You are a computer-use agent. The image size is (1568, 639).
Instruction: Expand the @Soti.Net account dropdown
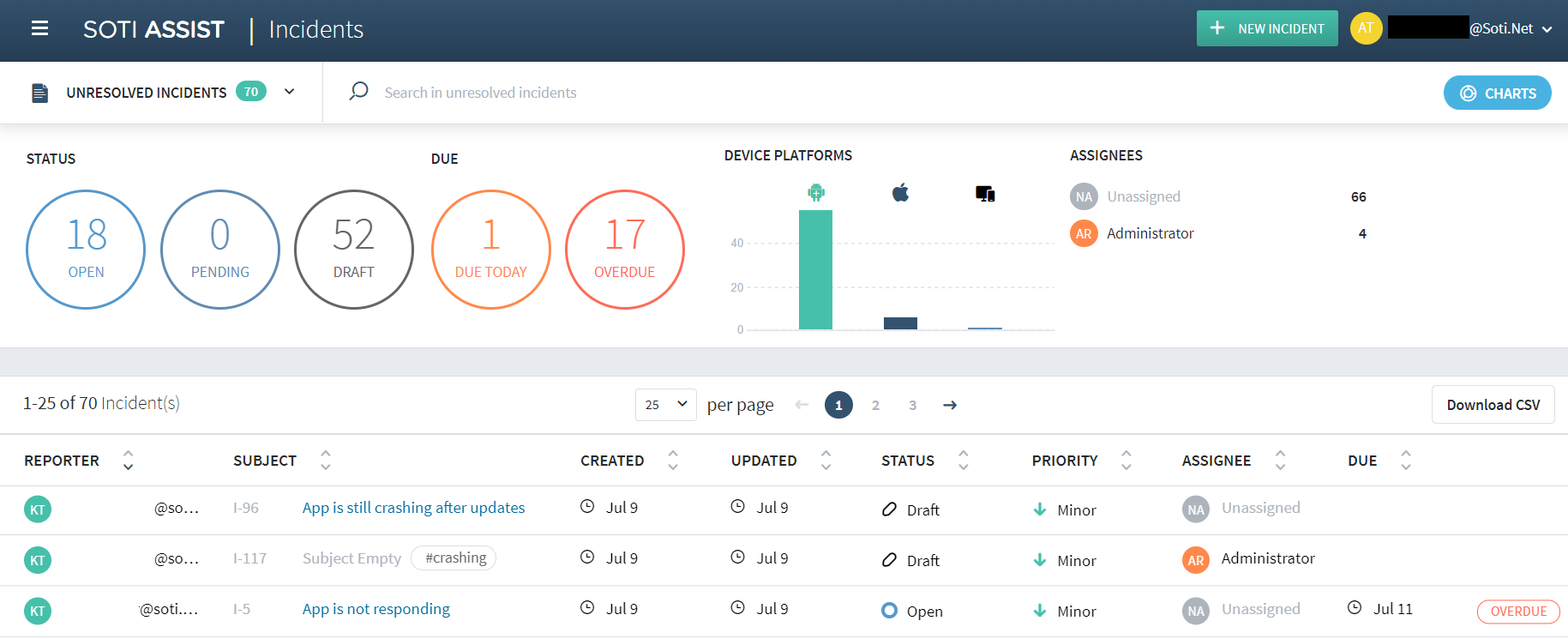(1547, 29)
